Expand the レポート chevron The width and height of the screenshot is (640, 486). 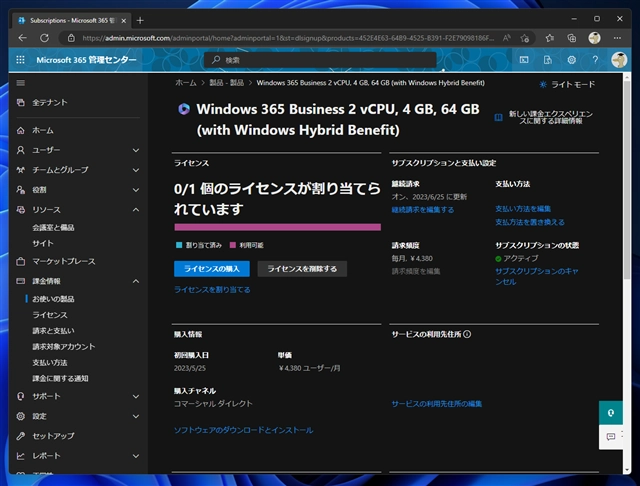pyautogui.click(x=136, y=456)
